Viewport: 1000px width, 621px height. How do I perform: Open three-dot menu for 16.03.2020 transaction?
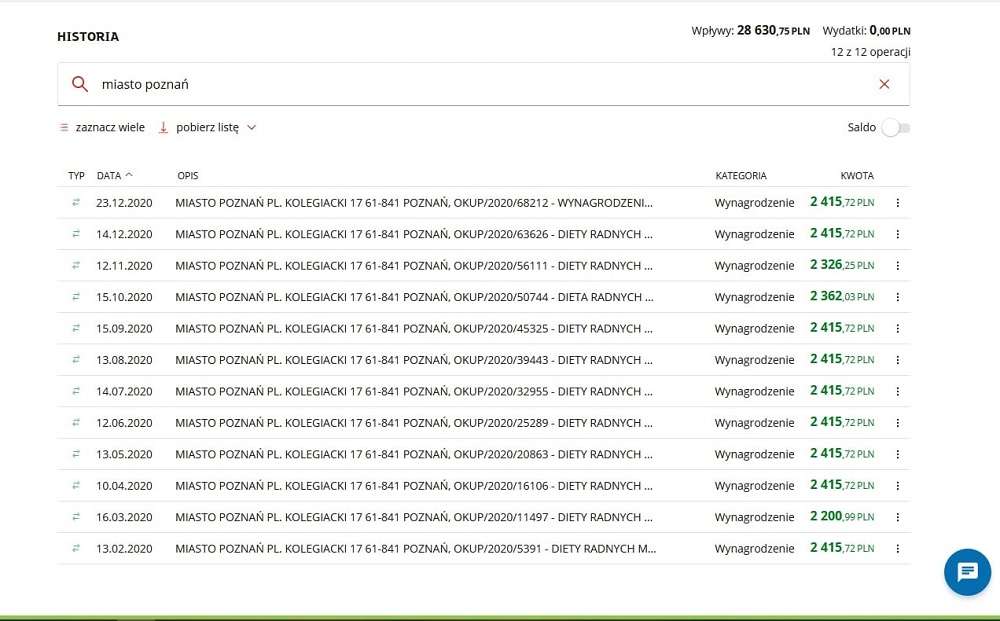click(x=897, y=518)
